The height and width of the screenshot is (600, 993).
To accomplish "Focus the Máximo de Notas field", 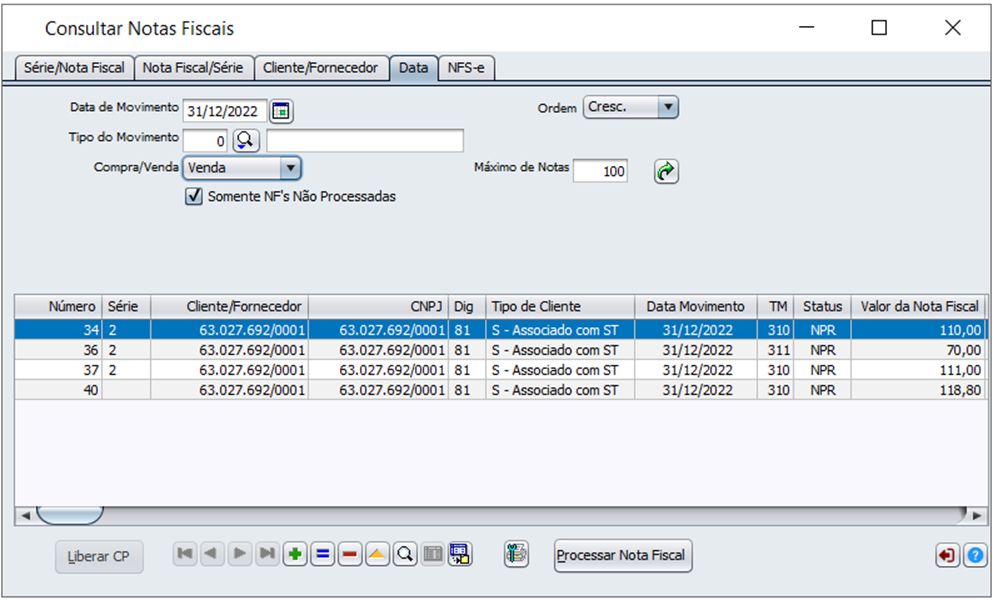I will tap(600, 171).
